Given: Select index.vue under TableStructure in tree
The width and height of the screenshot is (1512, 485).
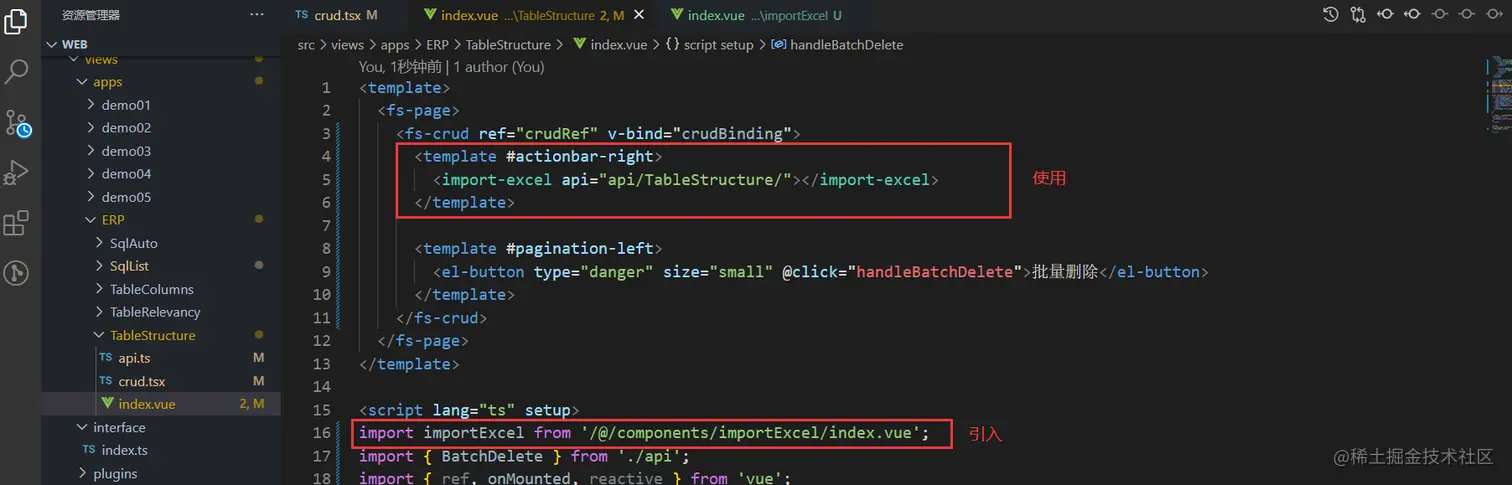Looking at the screenshot, I should pos(160,404).
